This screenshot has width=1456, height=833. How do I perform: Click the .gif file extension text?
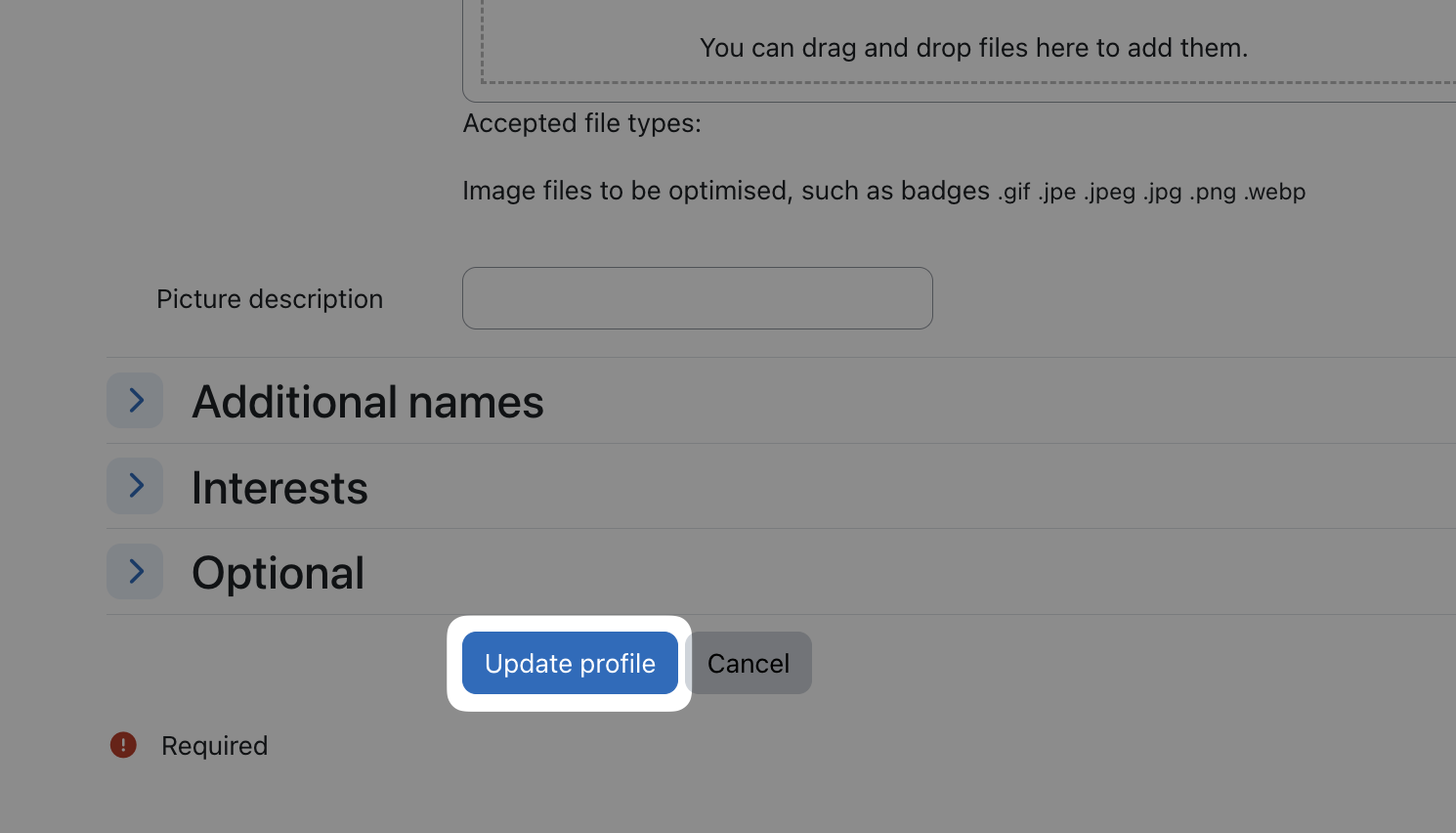[x=1013, y=192]
